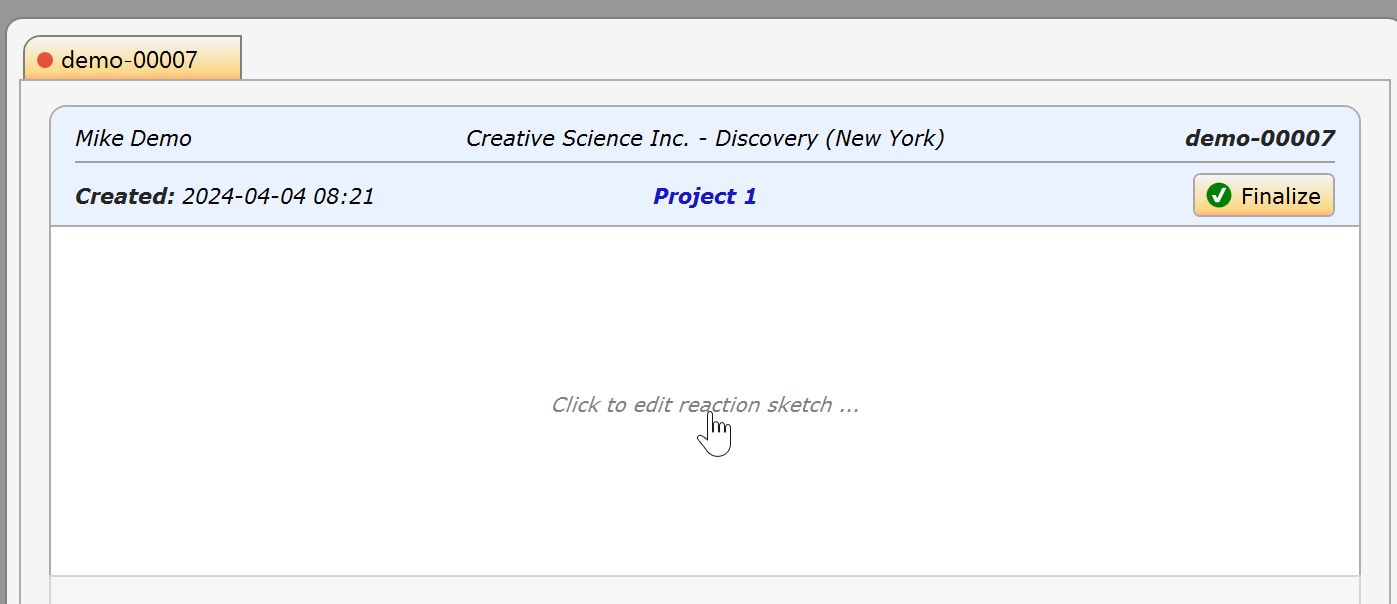Select the author name Mike Demo
Image resolution: width=1397 pixels, height=604 pixels.
tap(133, 138)
